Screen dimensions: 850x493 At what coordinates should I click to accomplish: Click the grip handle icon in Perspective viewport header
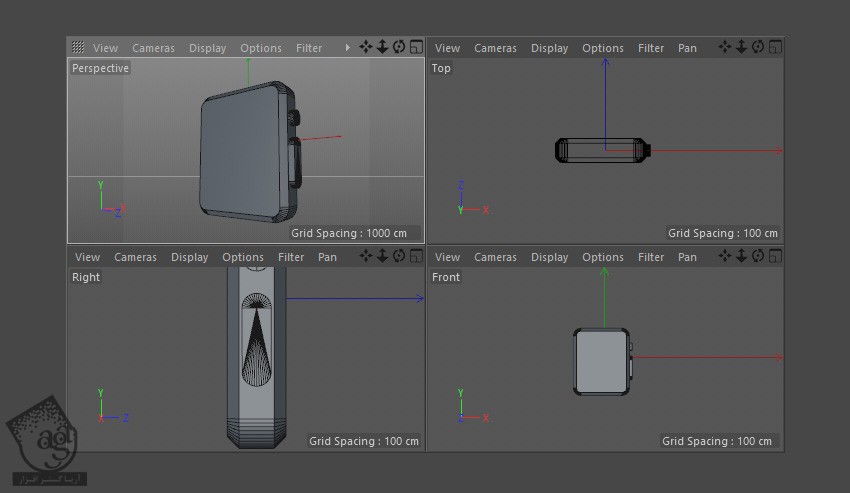pyautogui.click(x=78, y=47)
